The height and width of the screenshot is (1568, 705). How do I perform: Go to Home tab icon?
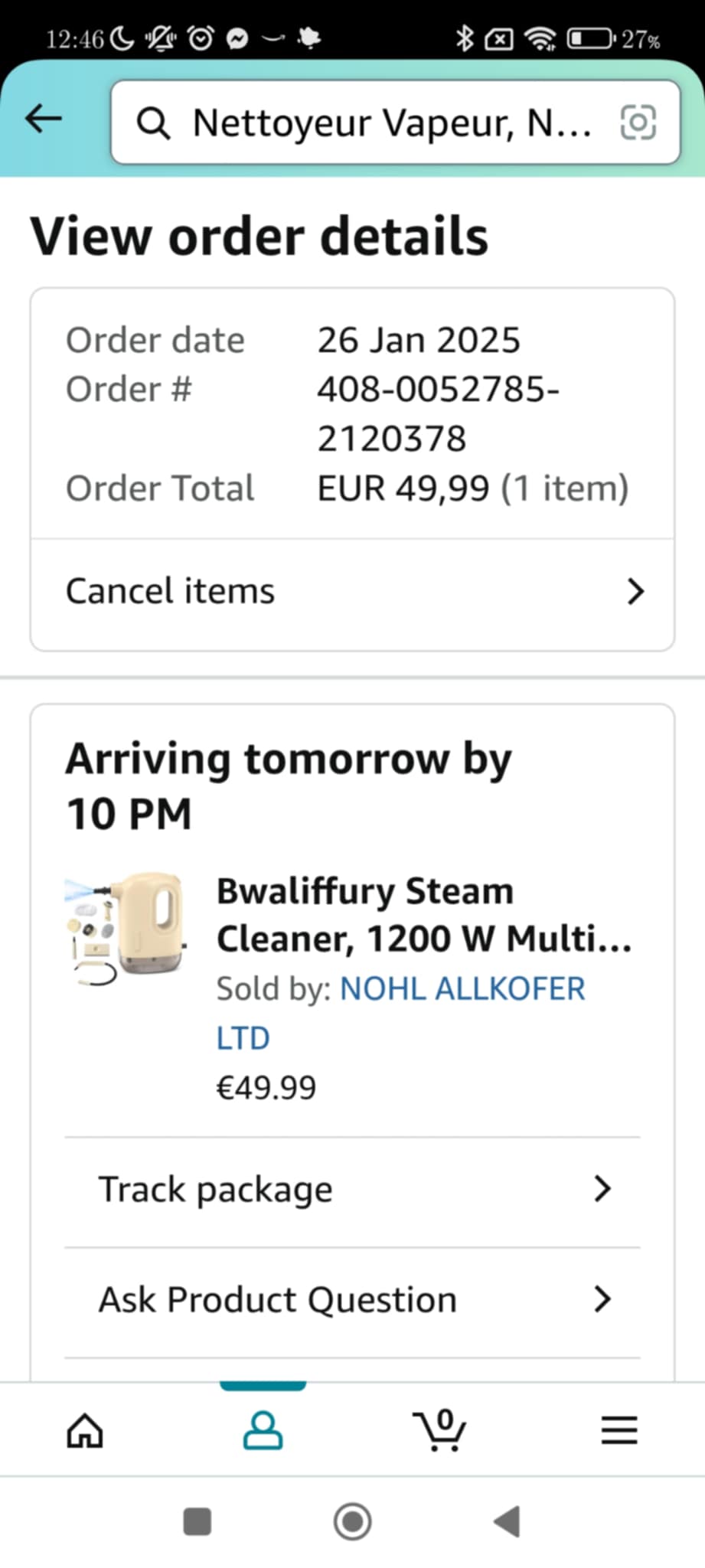(x=85, y=1430)
